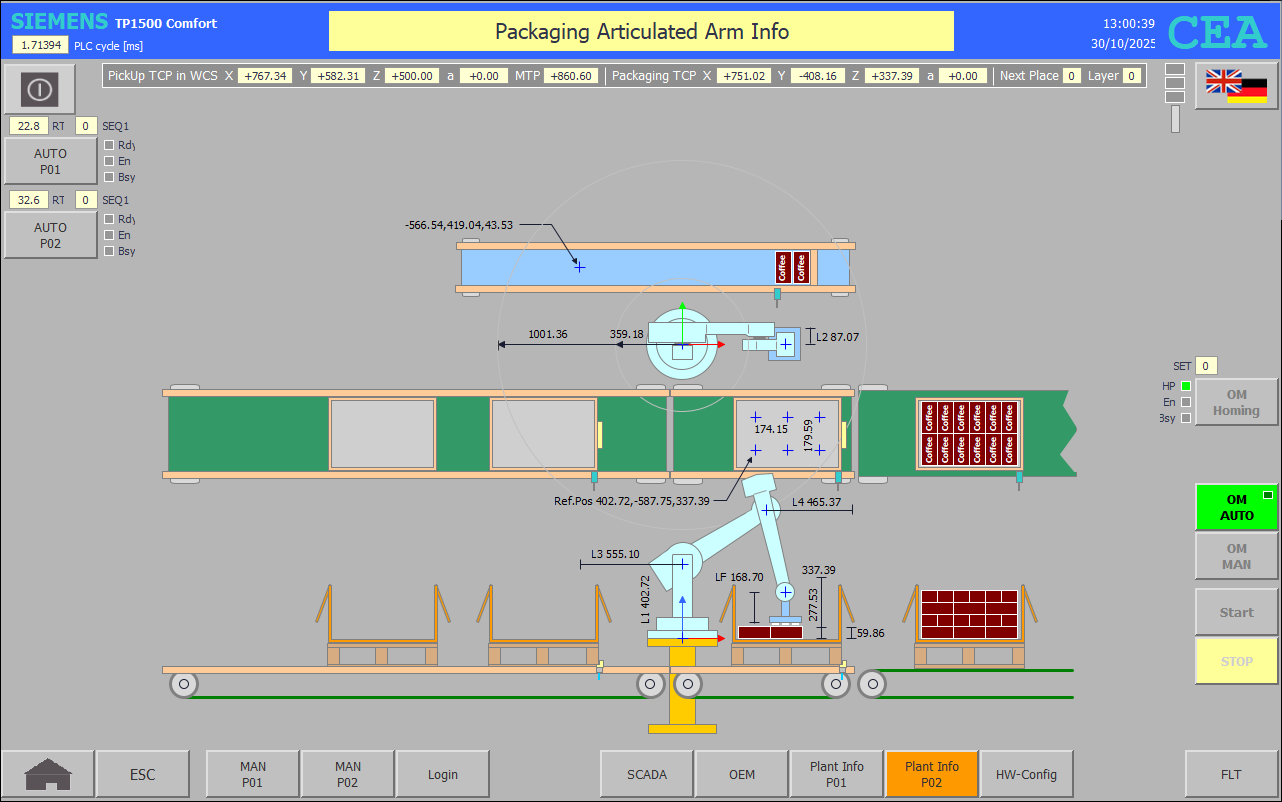Click the AUTO P01 button
The width and height of the screenshot is (1282, 802).
50,161
